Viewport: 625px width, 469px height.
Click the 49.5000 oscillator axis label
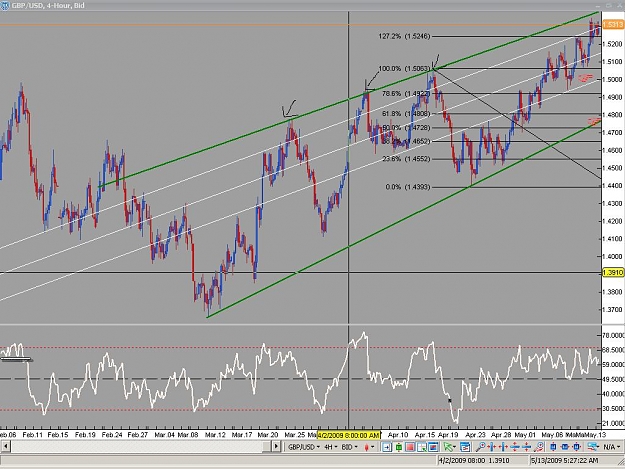coord(614,379)
